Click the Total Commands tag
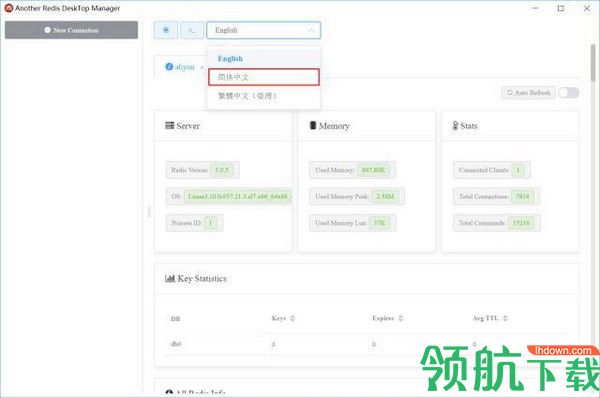 [497, 223]
